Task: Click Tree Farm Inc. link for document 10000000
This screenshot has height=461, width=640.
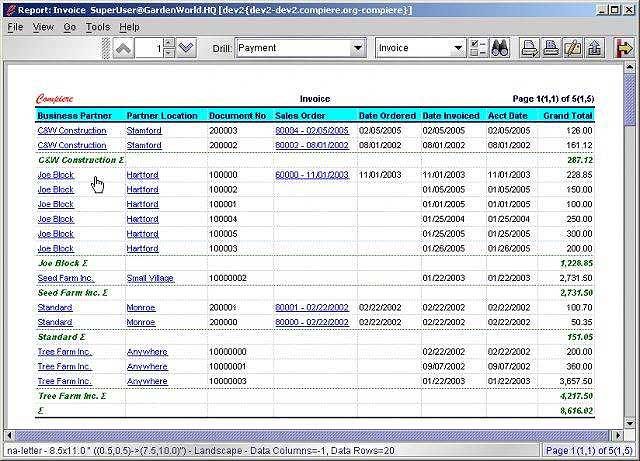Action: (64, 352)
